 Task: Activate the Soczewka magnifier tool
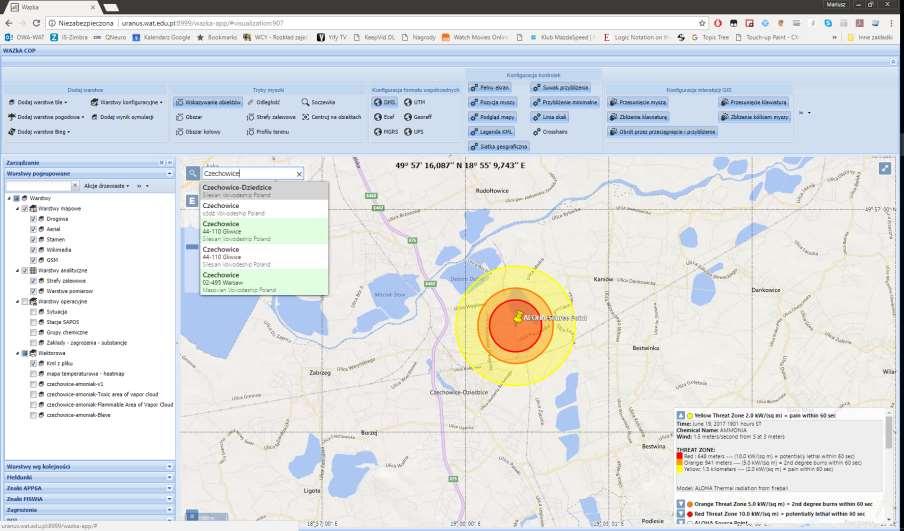click(318, 102)
